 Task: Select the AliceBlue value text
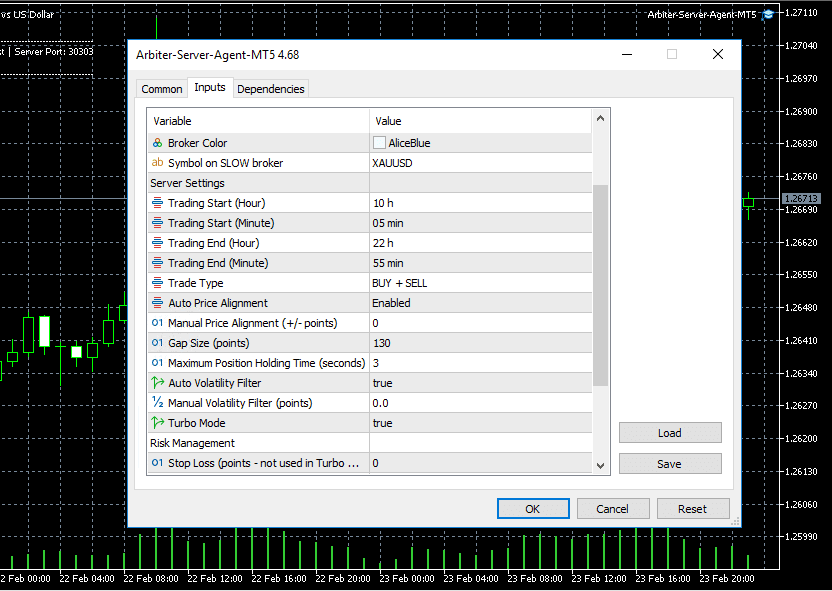(409, 143)
